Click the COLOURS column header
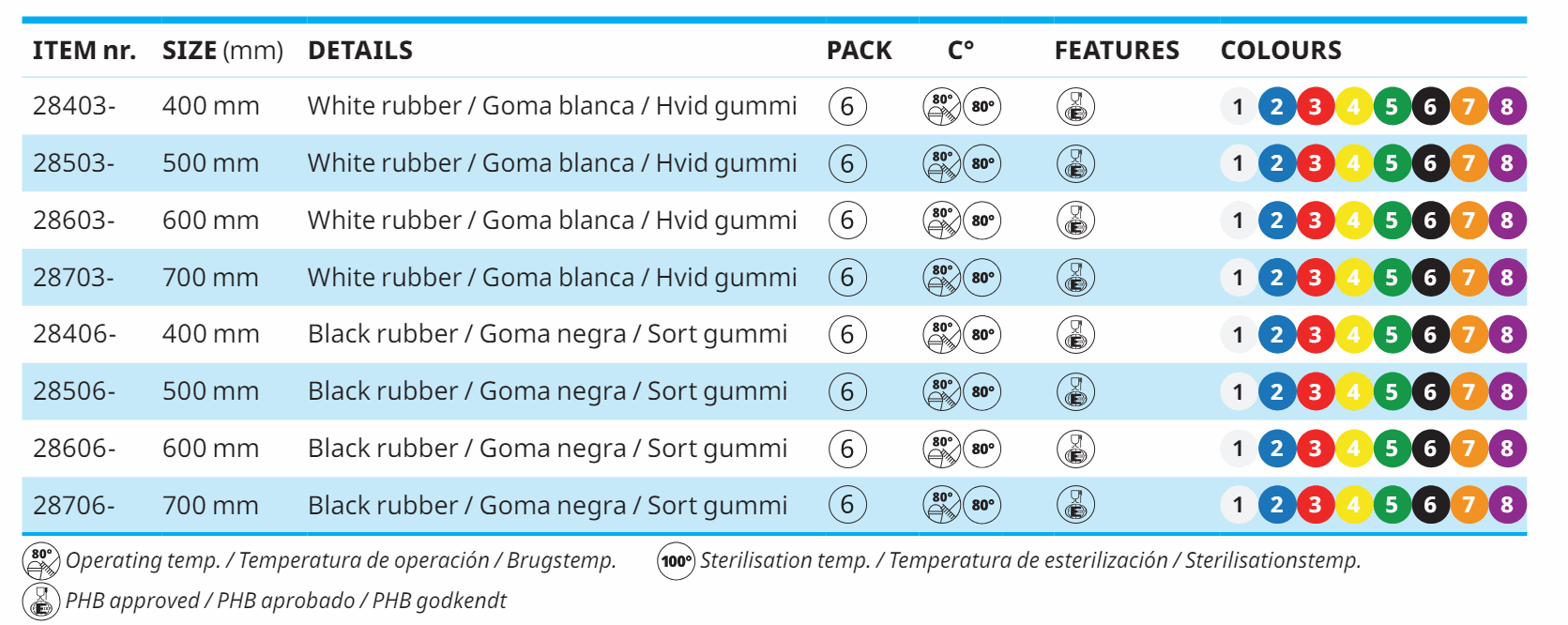 coord(1281,51)
